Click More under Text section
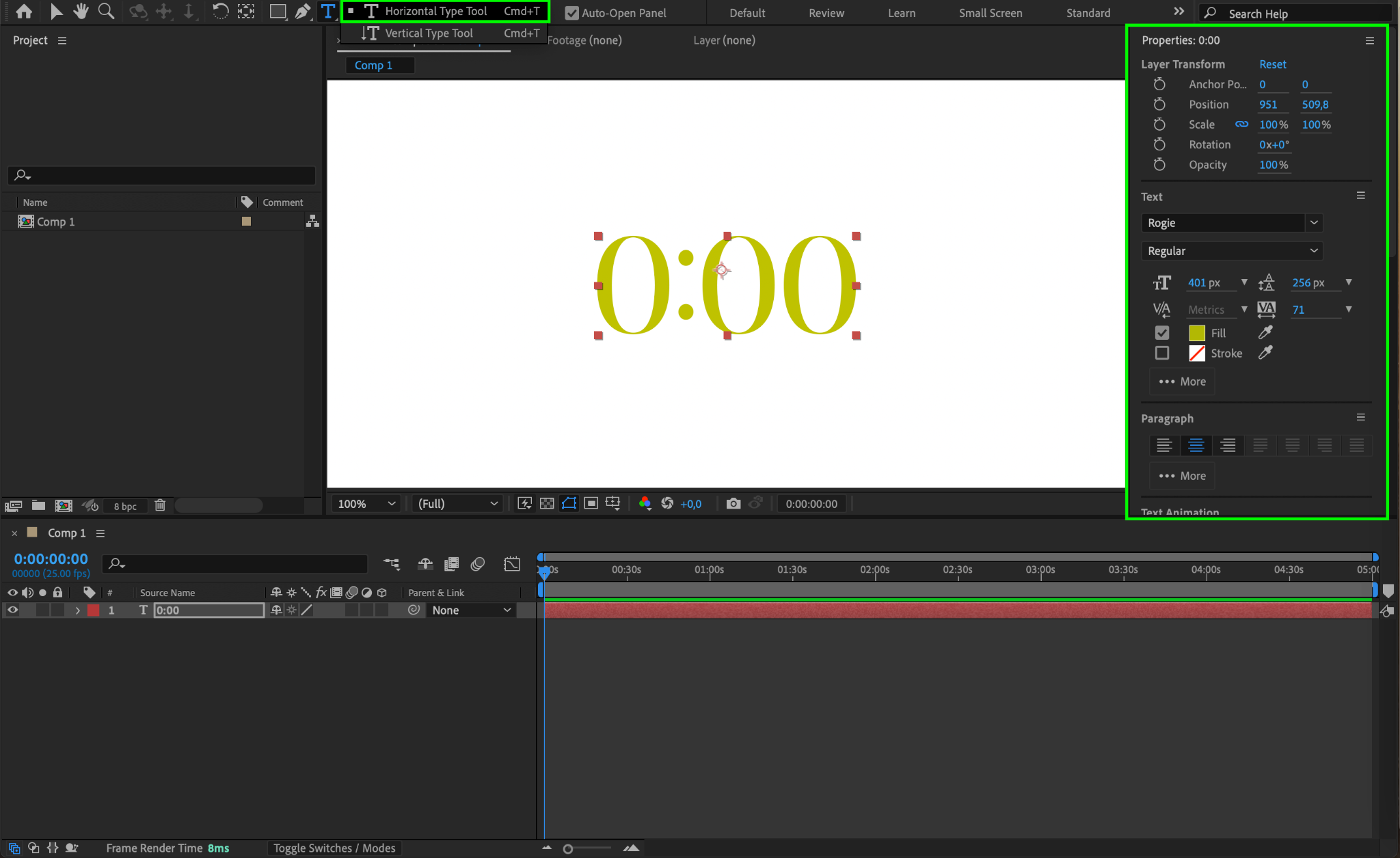This screenshot has width=1400, height=858. click(x=1182, y=381)
